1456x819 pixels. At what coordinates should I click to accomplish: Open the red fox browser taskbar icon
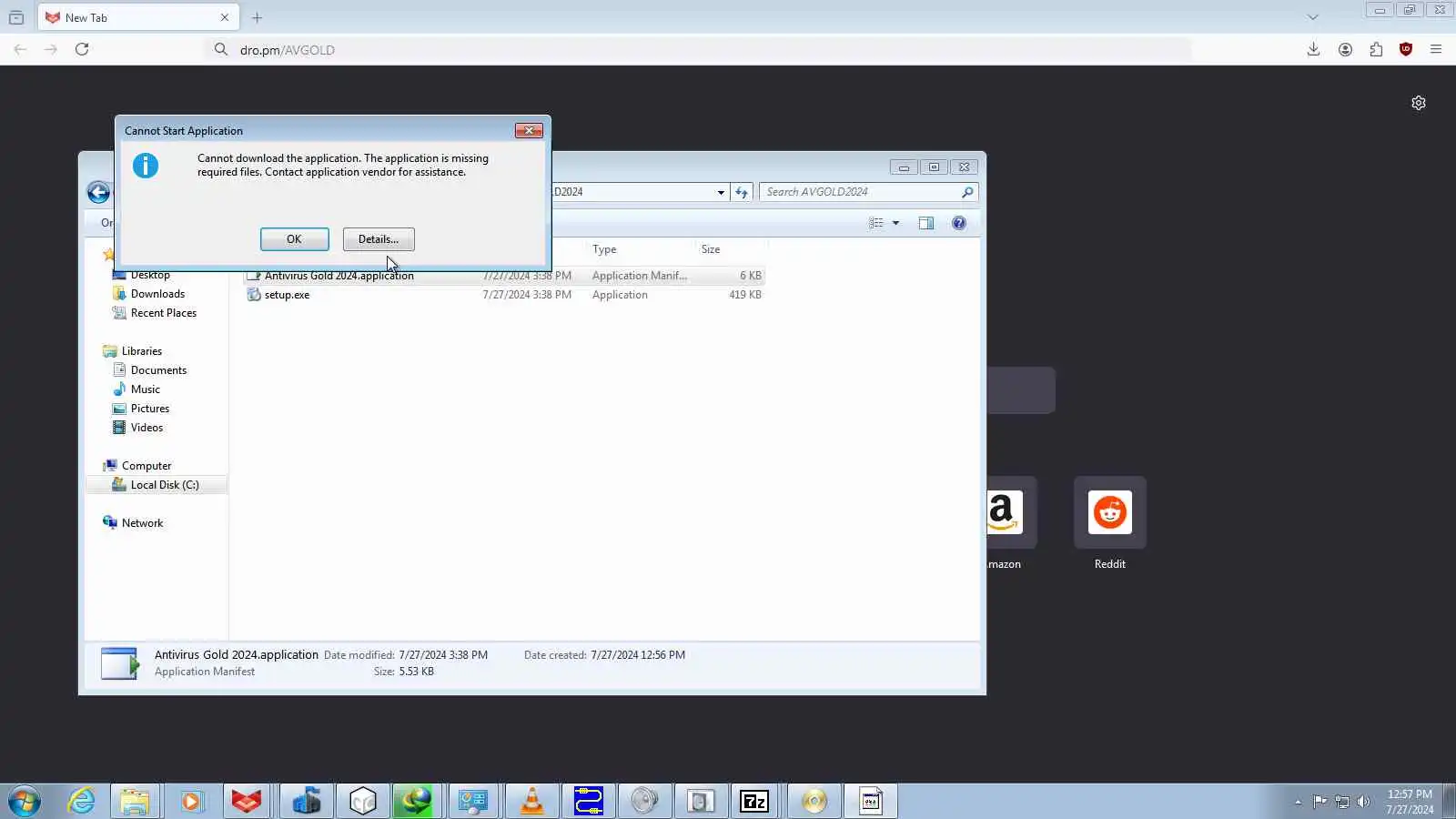click(247, 801)
